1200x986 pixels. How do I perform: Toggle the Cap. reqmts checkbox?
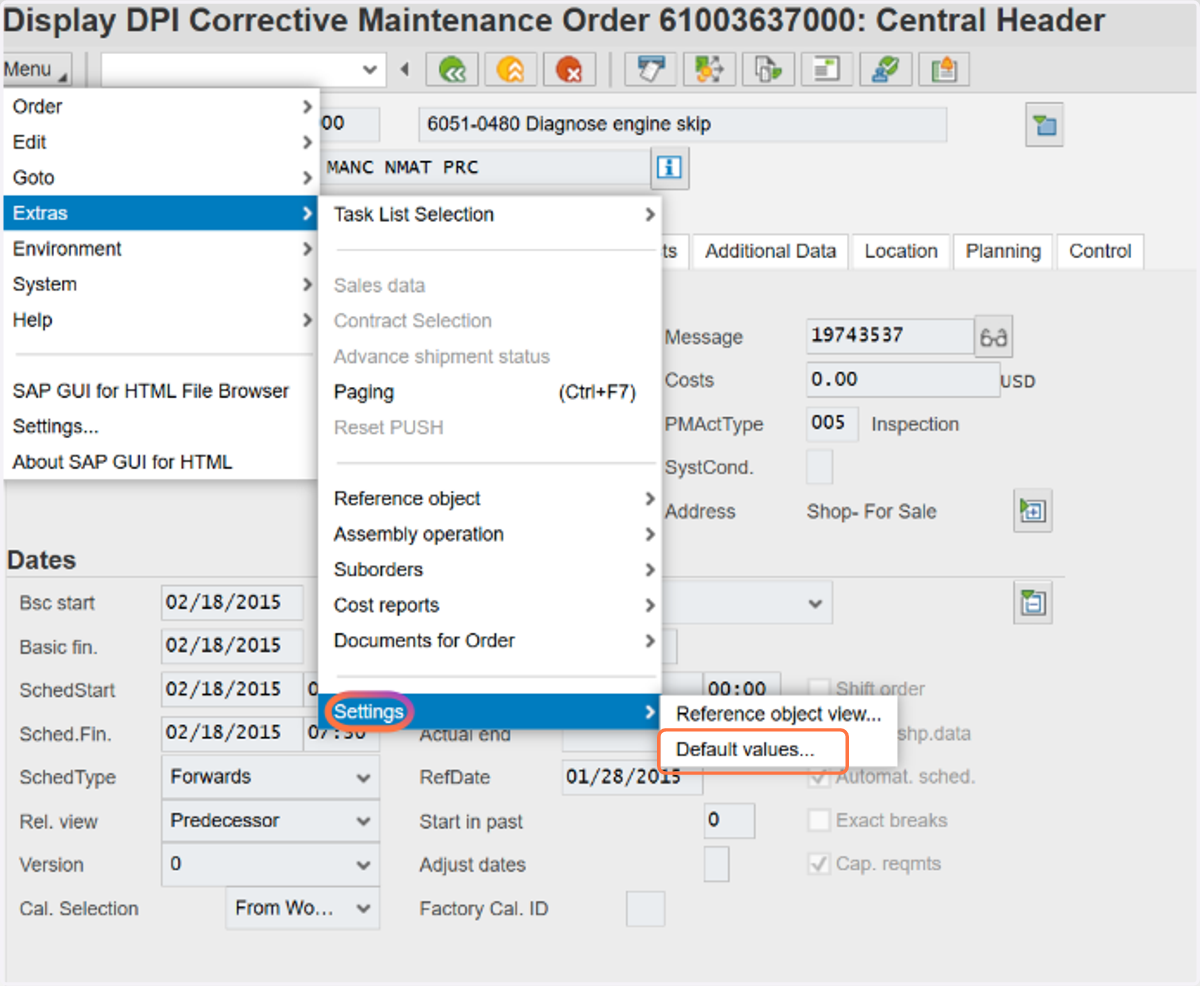(819, 864)
